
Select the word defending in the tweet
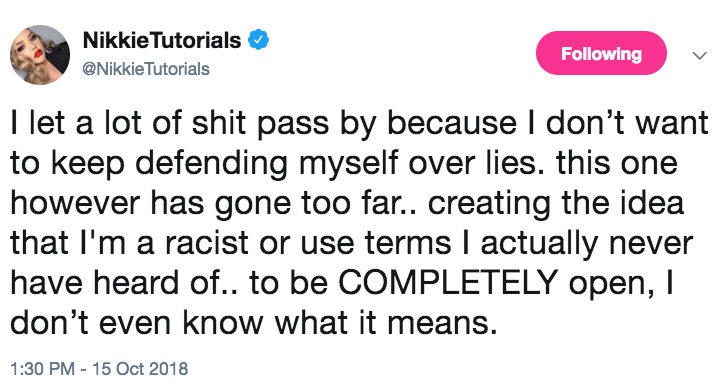[212, 163]
